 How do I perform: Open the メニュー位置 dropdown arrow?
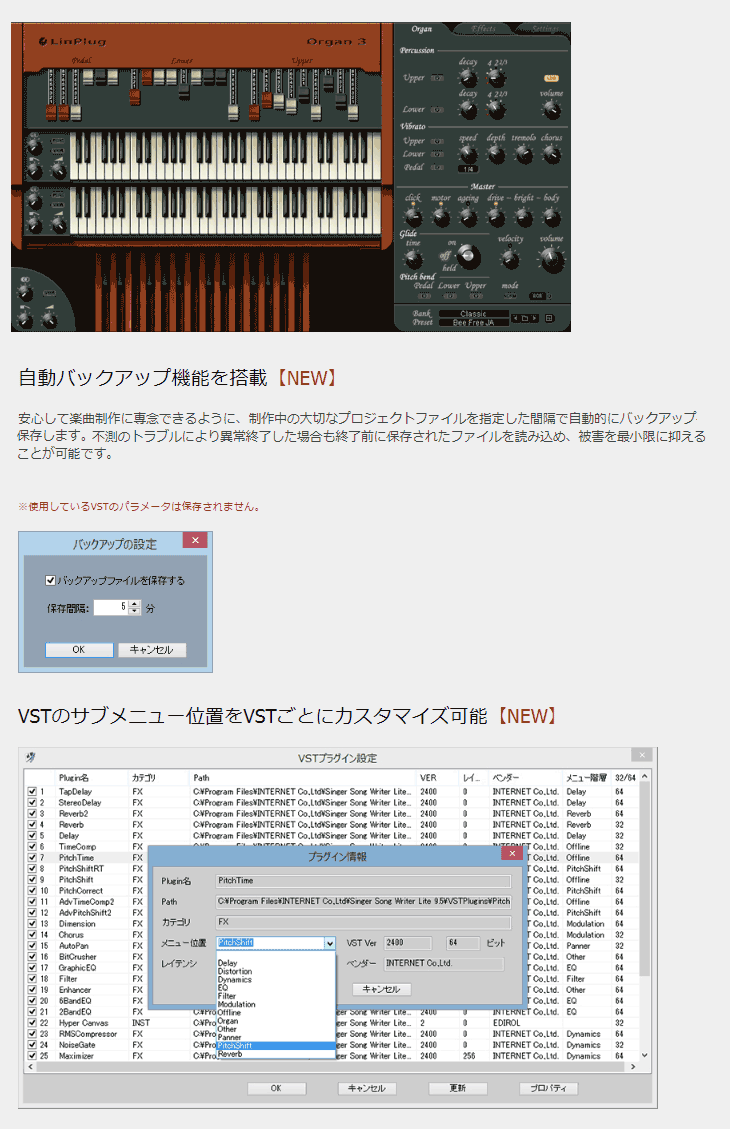click(x=329, y=943)
